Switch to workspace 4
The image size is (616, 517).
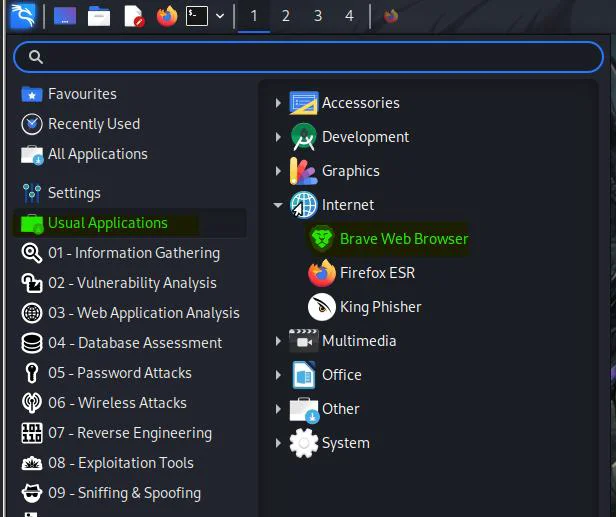[349, 16]
